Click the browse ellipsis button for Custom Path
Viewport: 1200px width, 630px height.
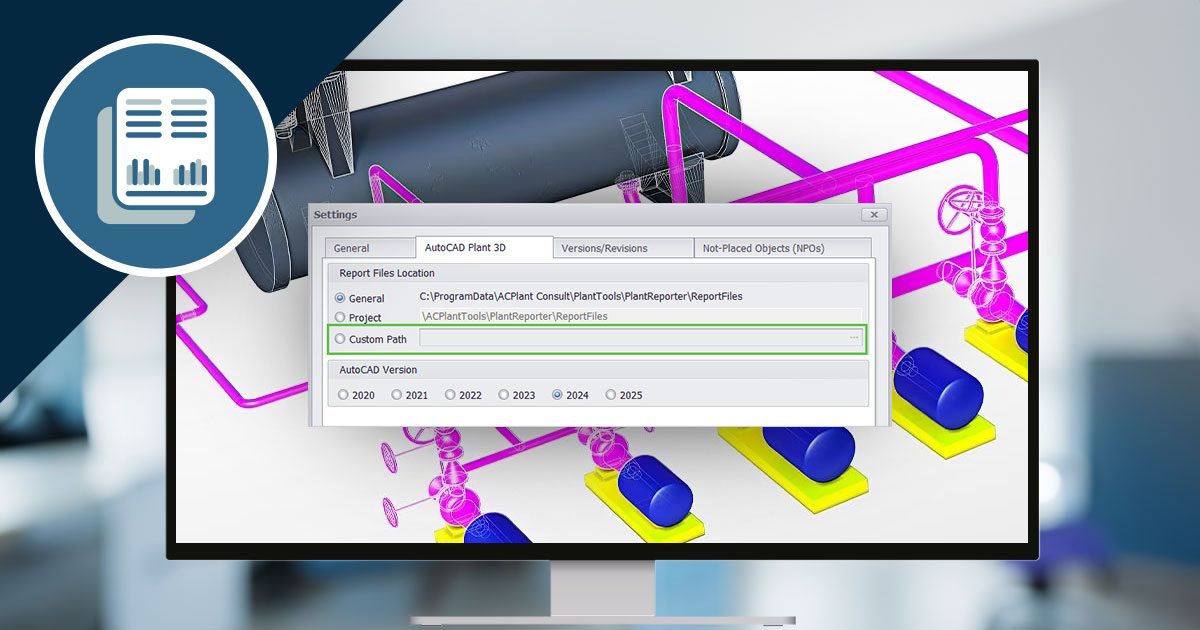tap(853, 339)
